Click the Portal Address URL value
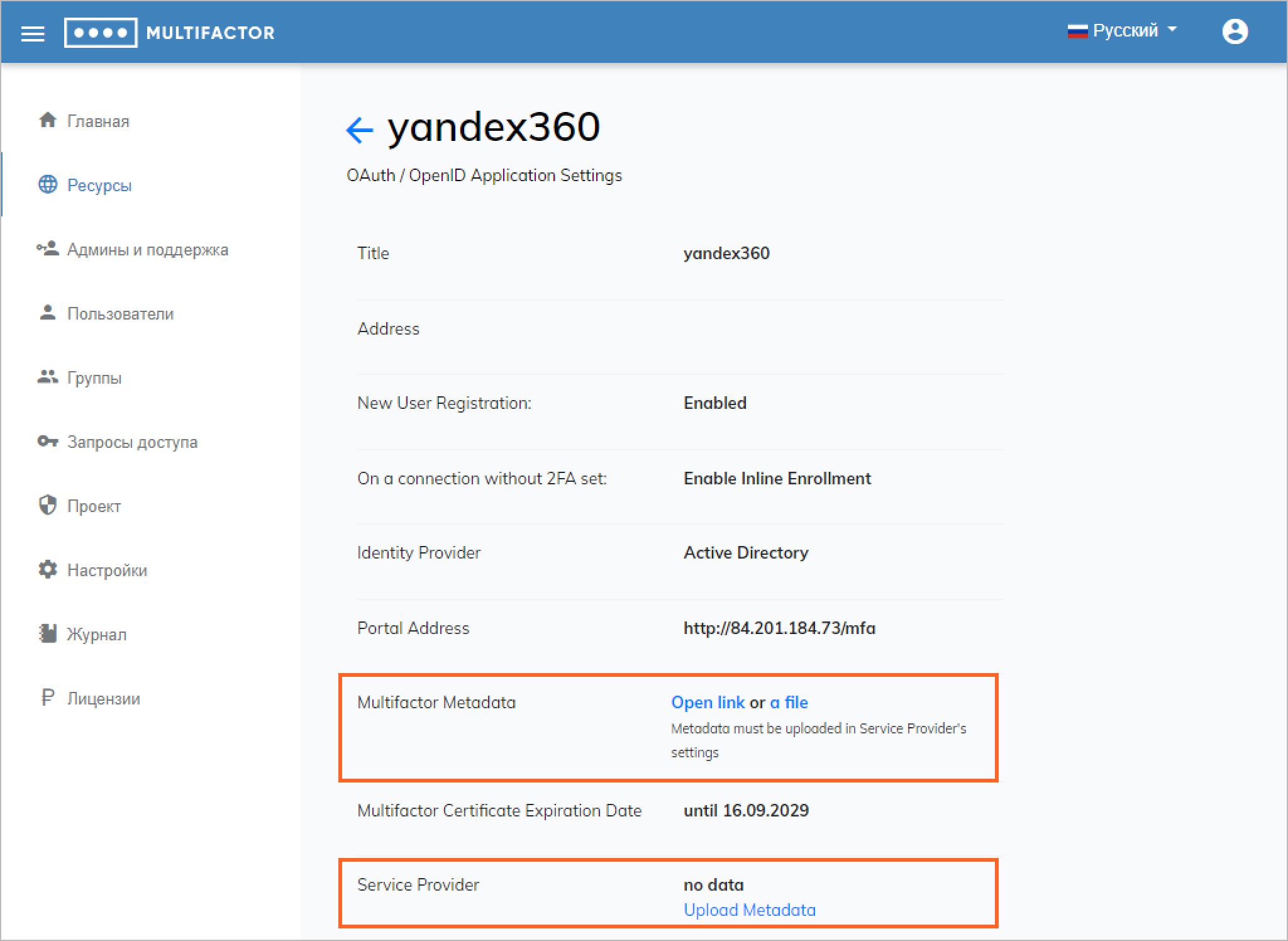 pos(779,628)
